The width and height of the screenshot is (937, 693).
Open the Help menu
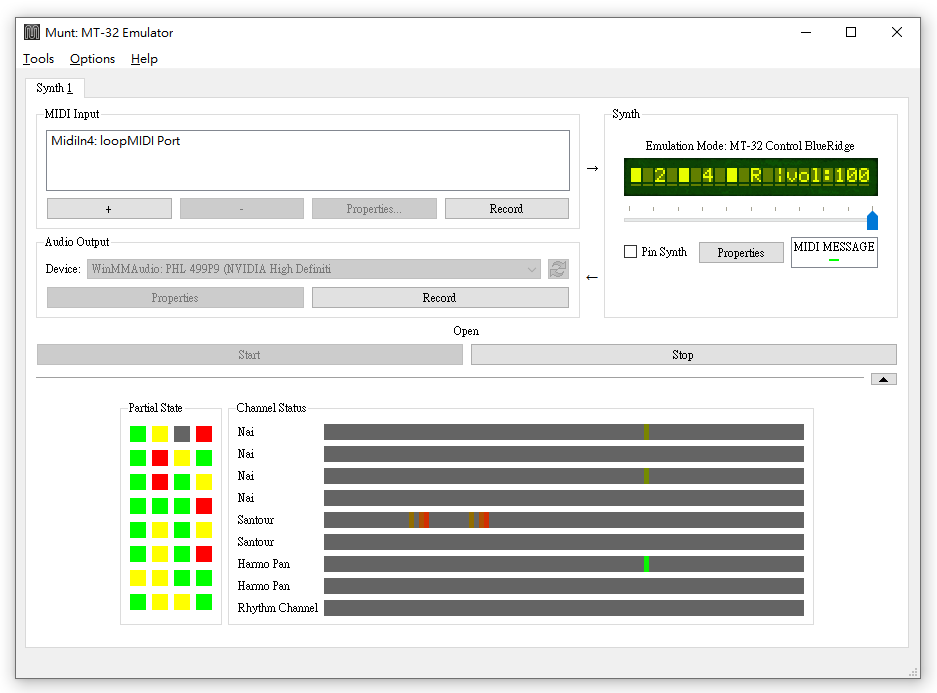(144, 59)
